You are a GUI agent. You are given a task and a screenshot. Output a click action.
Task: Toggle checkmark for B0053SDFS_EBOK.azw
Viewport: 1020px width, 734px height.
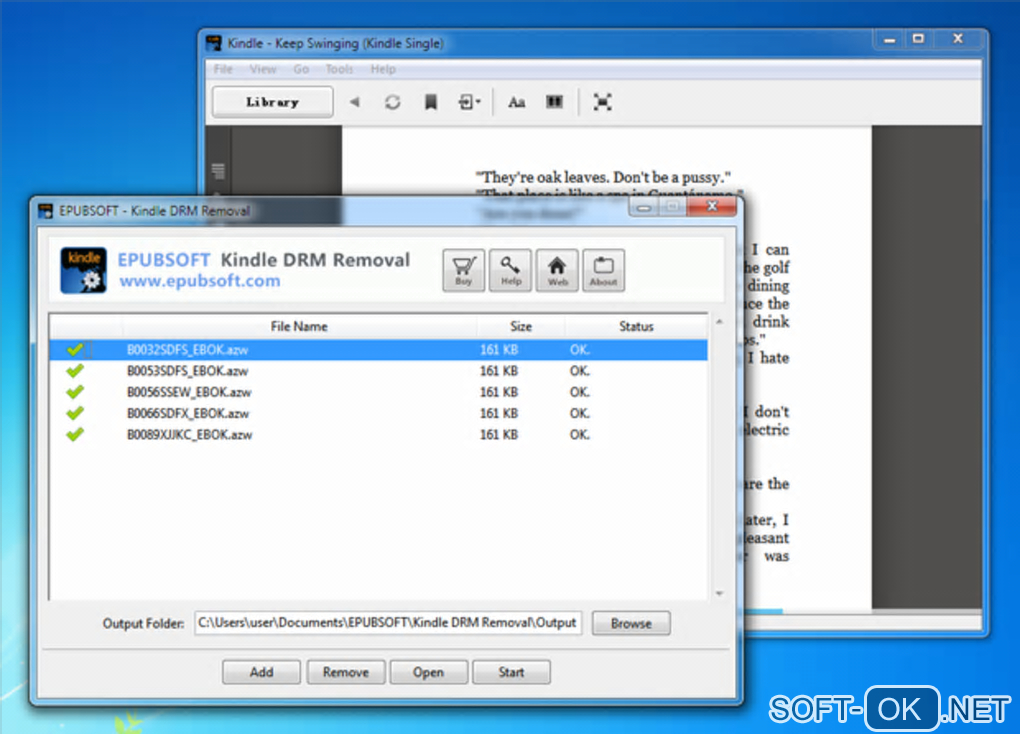(x=75, y=371)
